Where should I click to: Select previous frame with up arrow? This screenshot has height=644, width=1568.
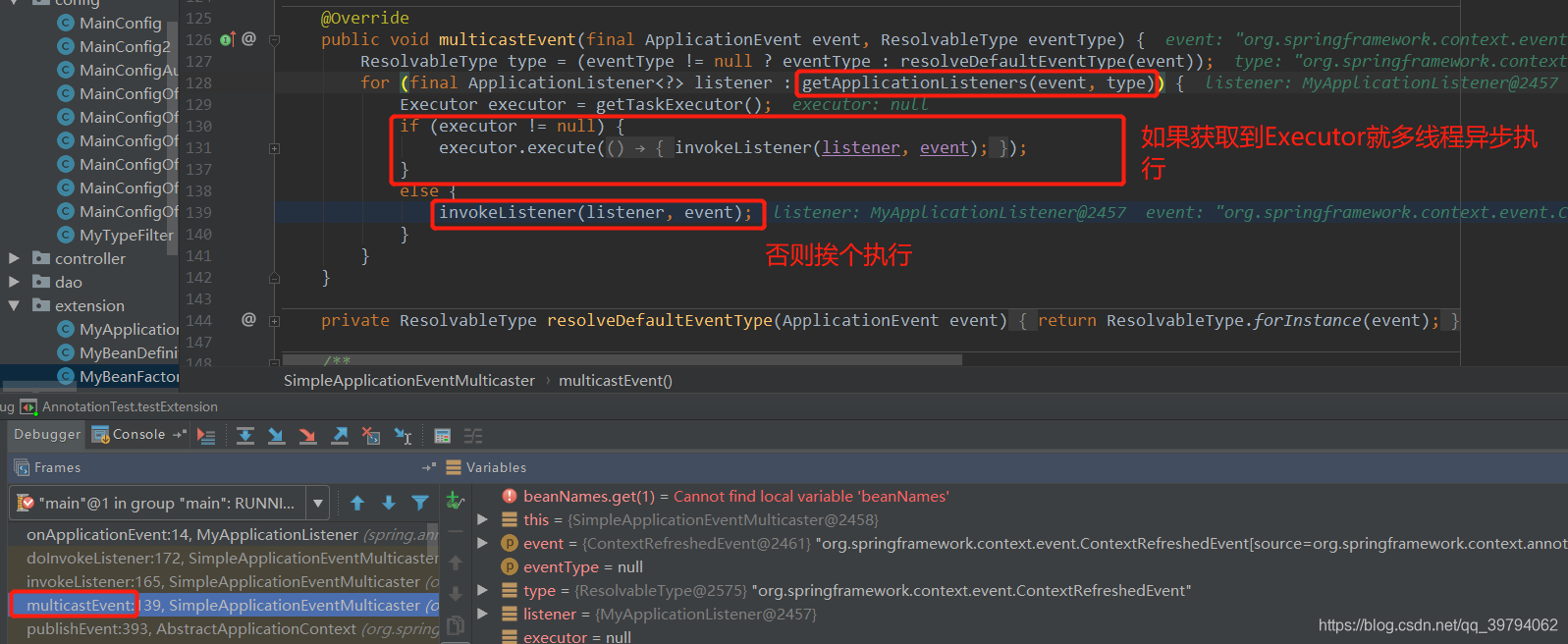point(357,504)
